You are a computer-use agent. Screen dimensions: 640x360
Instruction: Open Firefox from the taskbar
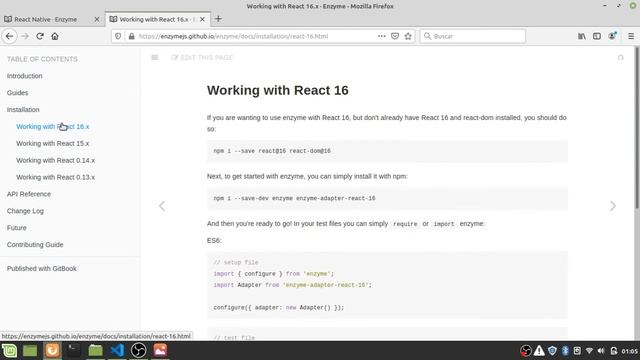[x=52, y=351]
